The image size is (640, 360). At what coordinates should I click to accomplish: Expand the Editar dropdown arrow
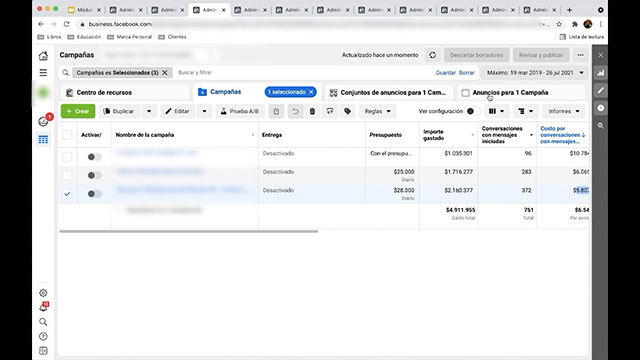204,111
